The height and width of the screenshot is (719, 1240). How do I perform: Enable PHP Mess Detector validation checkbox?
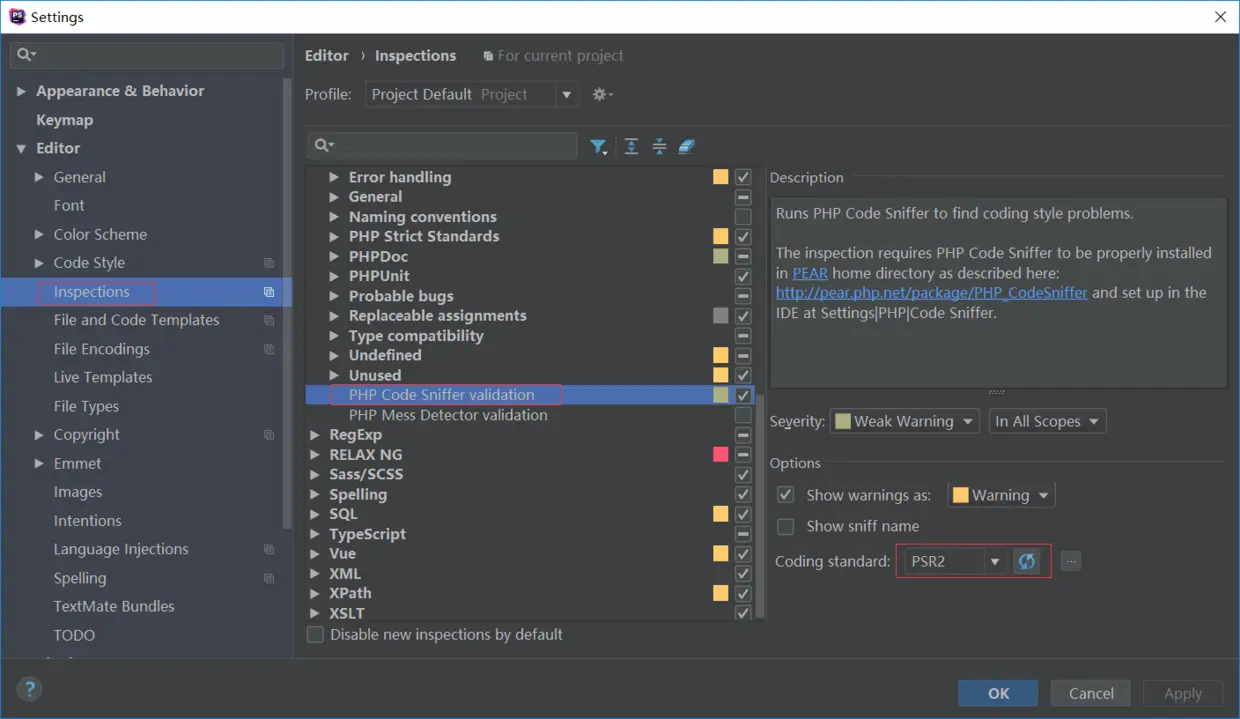point(743,415)
